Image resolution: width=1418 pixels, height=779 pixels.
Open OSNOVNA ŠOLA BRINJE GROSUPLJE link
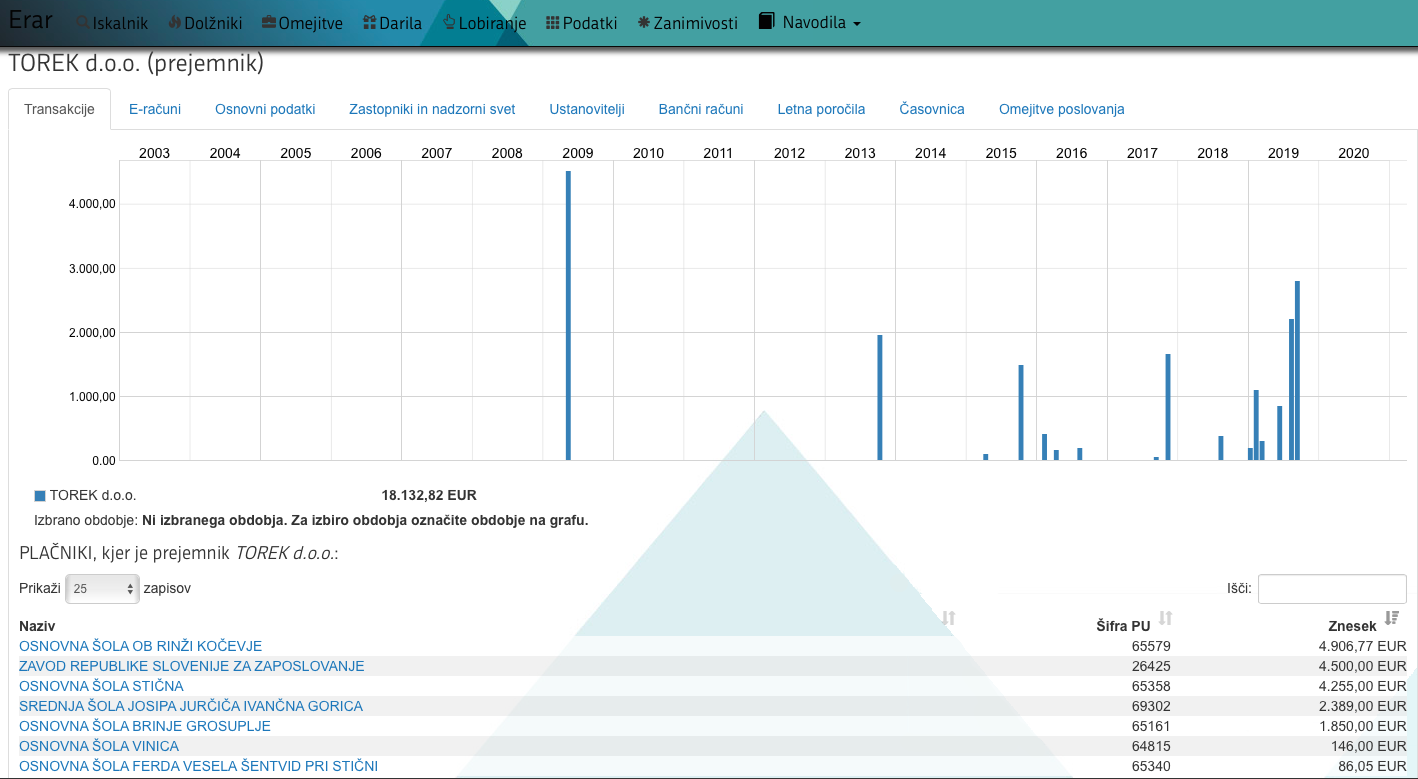point(145,726)
